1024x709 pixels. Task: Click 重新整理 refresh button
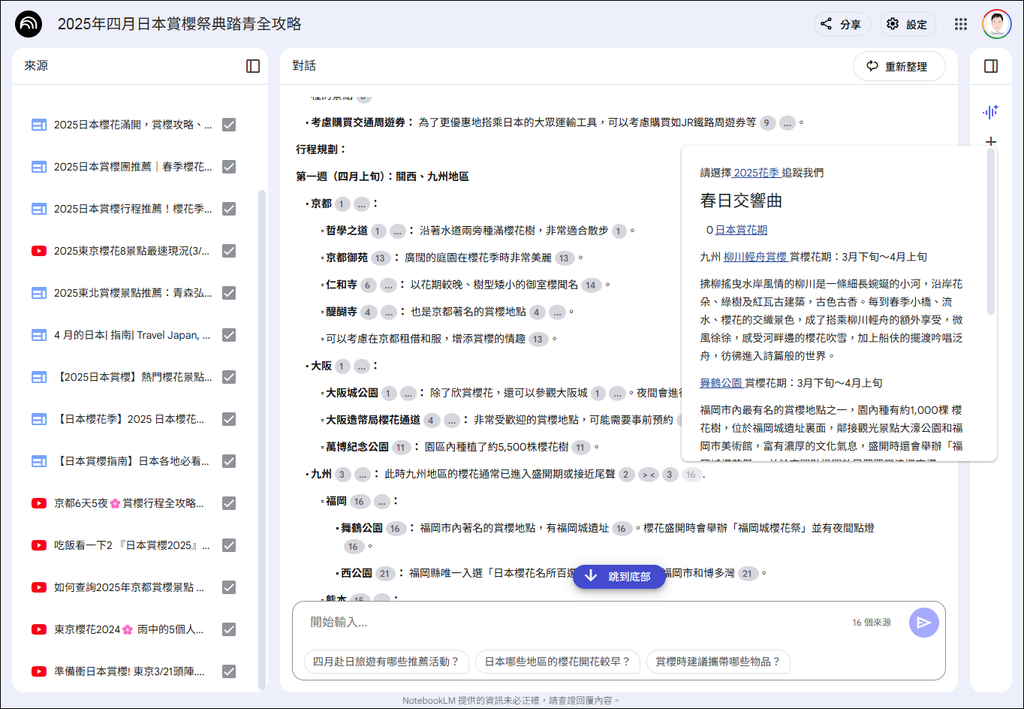899,66
